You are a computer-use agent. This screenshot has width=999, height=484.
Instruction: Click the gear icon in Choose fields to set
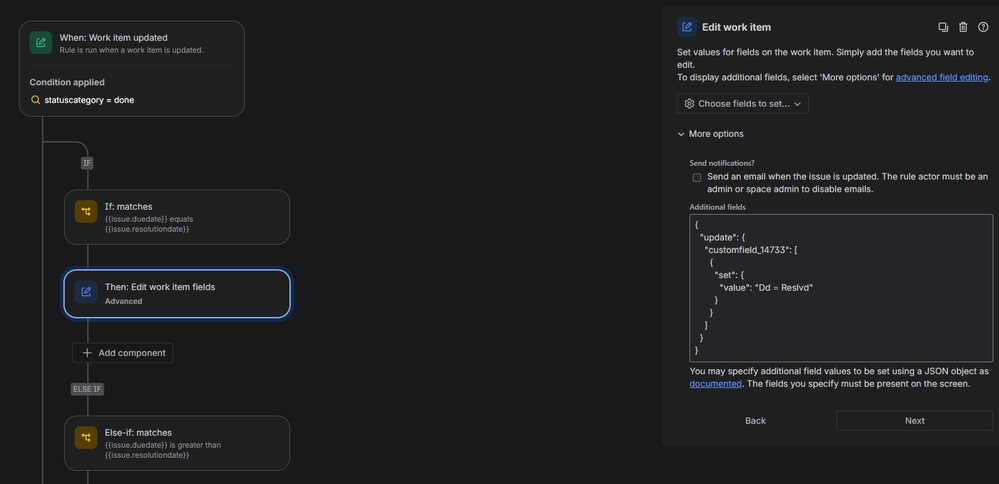click(x=689, y=103)
